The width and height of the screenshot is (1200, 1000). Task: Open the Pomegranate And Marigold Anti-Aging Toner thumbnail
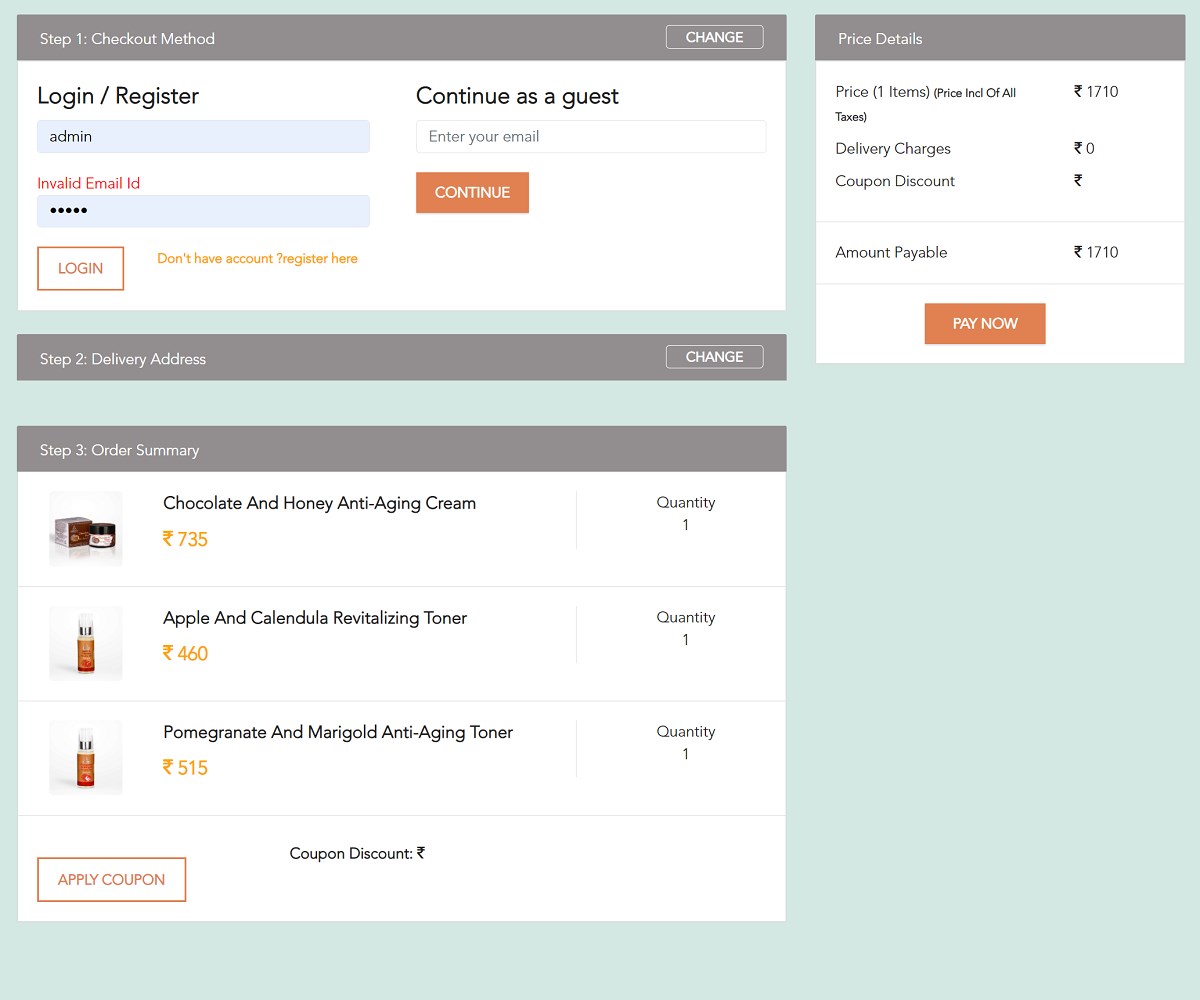[x=86, y=757]
